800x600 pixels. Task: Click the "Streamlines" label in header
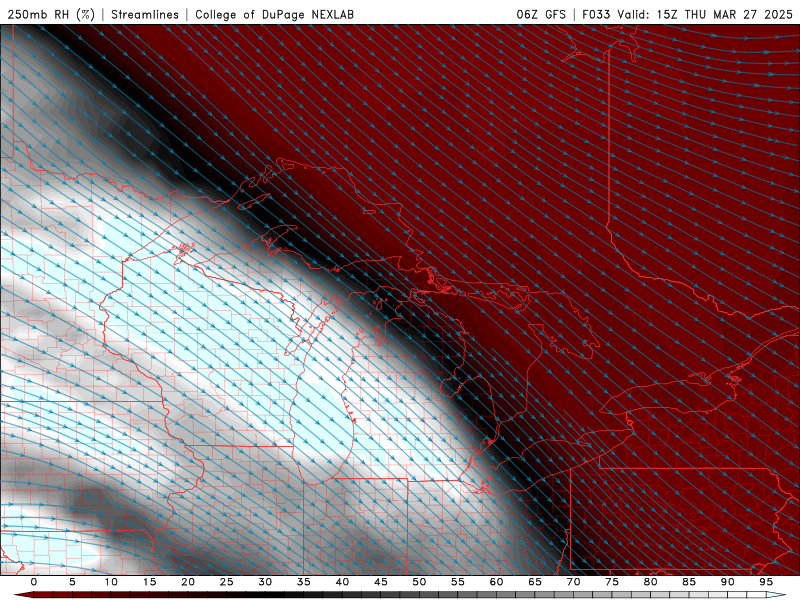pos(145,14)
